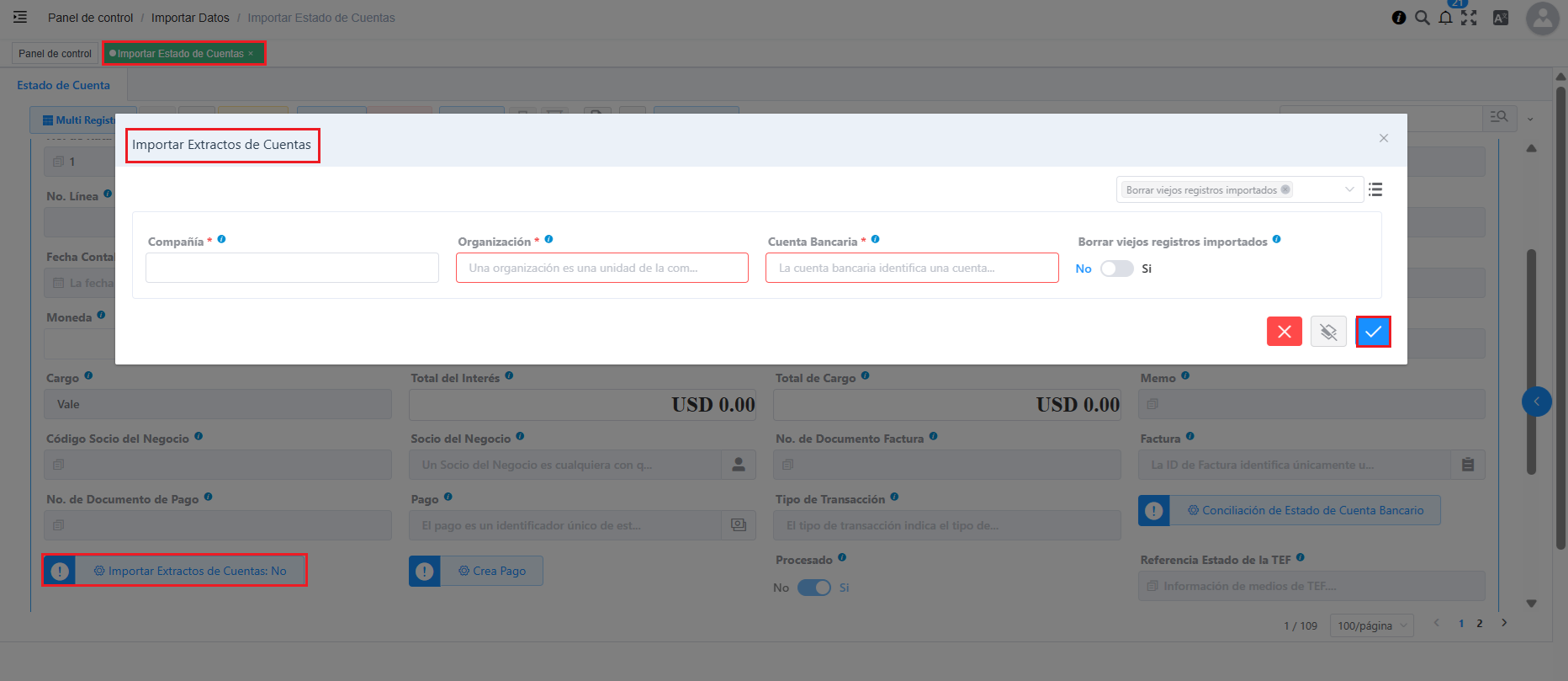Click the notifications bell icon
1568x681 pixels.
(x=1445, y=18)
